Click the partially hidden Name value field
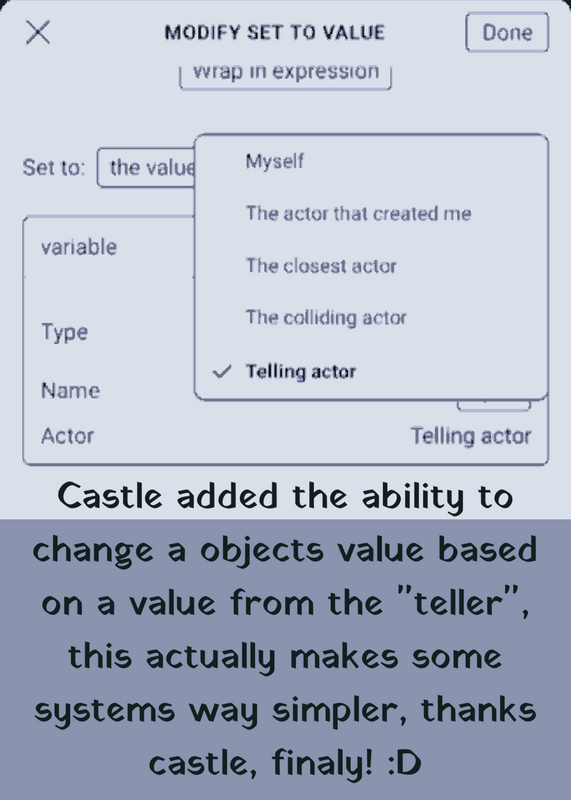The height and width of the screenshot is (800, 571). (x=493, y=406)
